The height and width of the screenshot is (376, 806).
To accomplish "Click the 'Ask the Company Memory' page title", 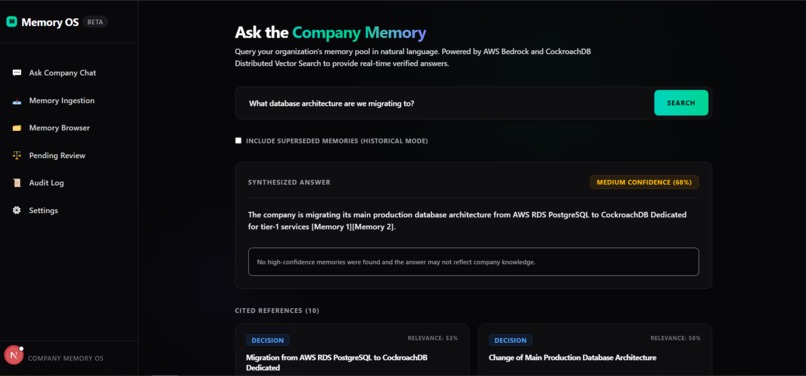I will click(x=331, y=33).
